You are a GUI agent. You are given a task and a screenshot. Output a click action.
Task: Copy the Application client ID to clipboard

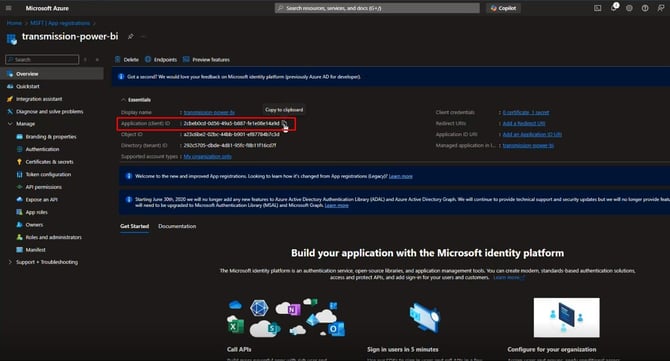click(x=285, y=123)
